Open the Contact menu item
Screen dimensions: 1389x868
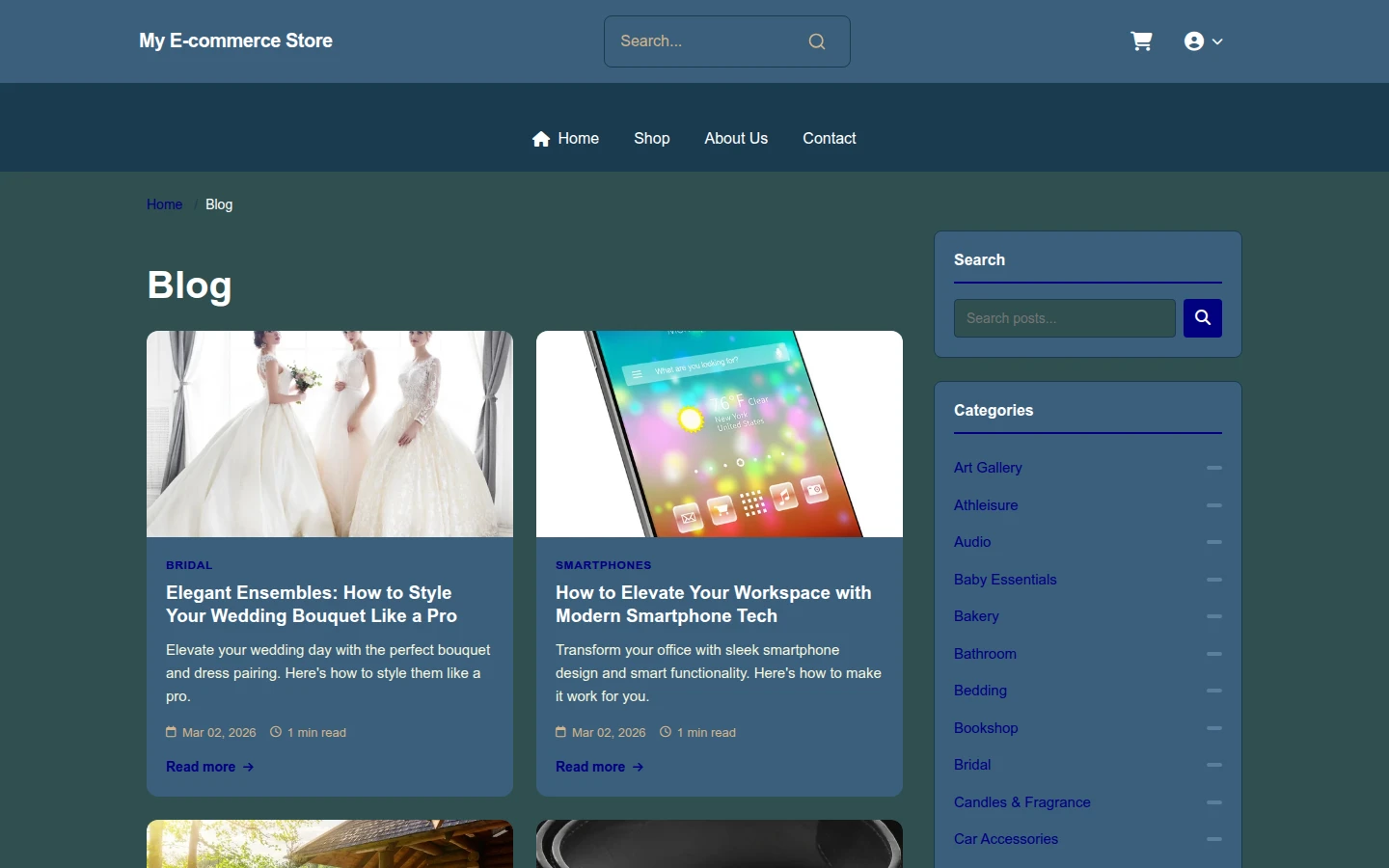[830, 139]
